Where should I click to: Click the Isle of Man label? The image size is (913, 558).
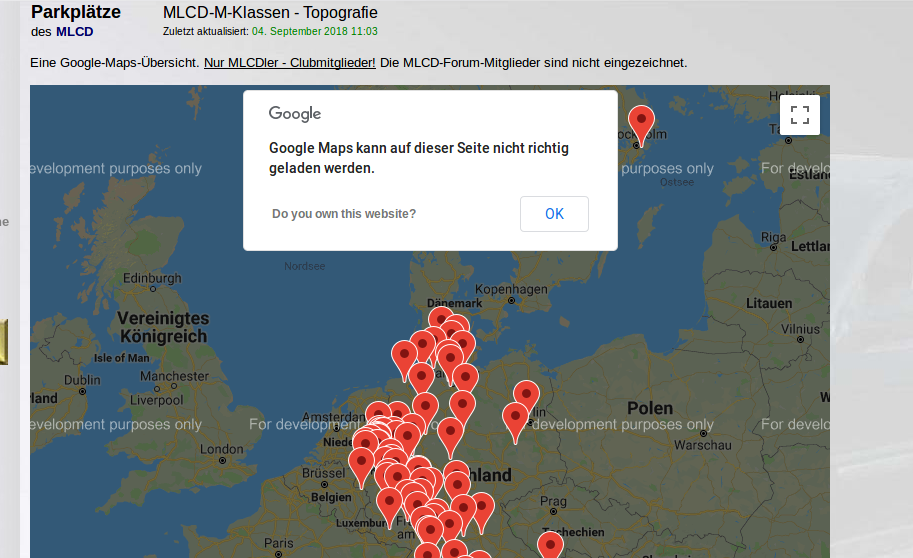pos(122,358)
